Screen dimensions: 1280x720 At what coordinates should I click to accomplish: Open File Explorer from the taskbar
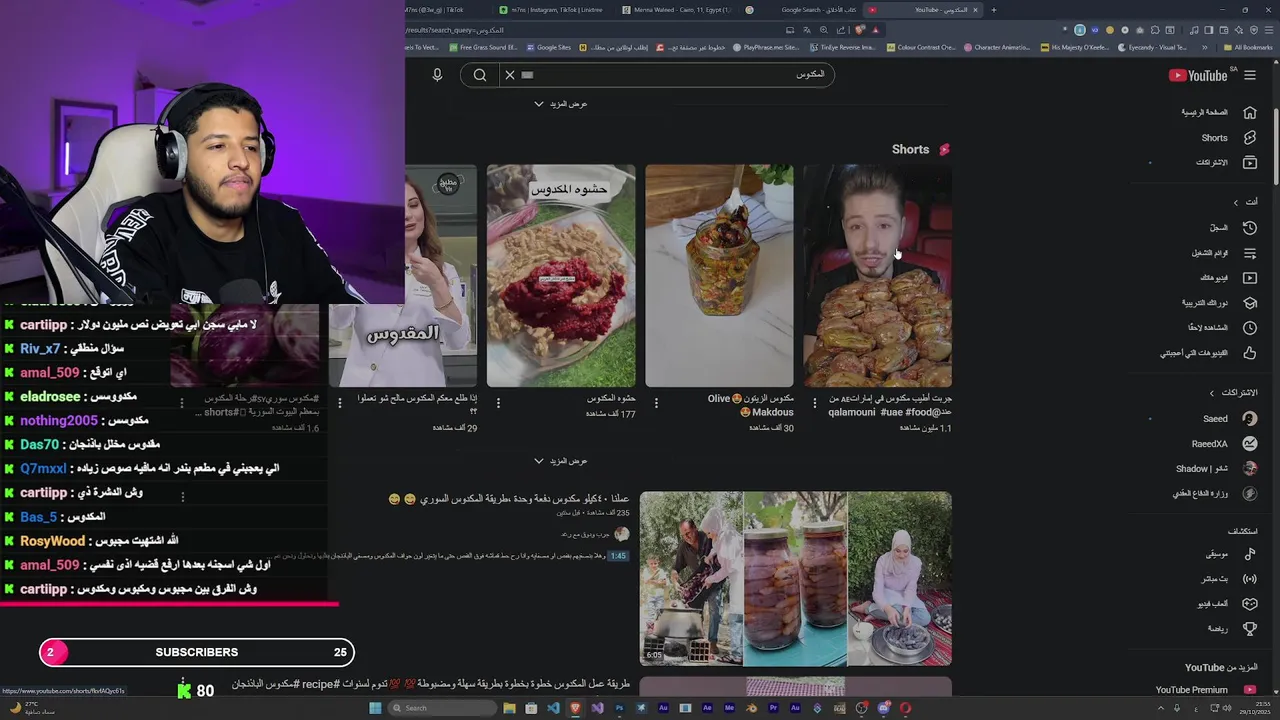coord(510,708)
